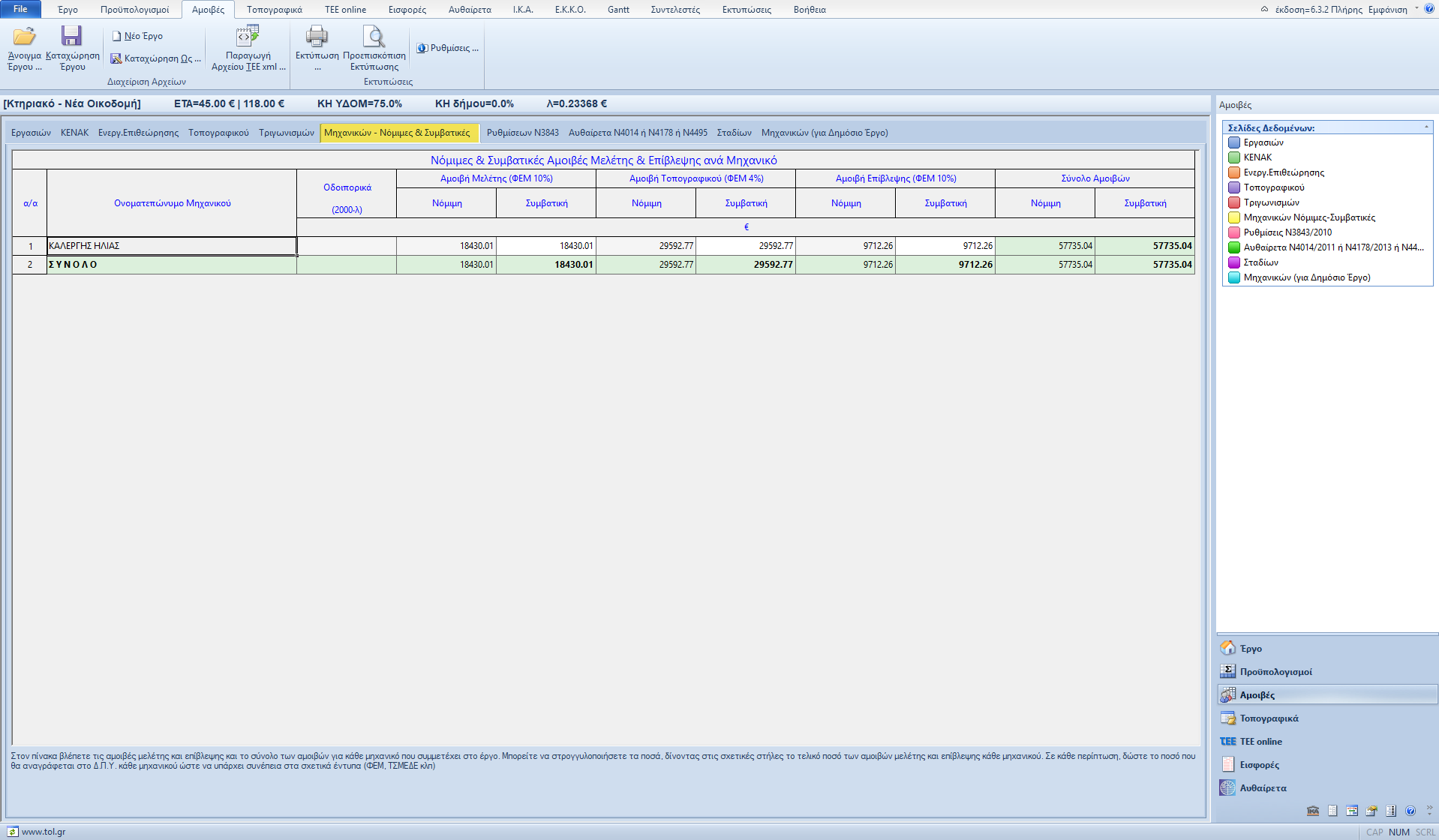Switch to the Ρυθμίσεων Ν3843 tab

[x=522, y=133]
